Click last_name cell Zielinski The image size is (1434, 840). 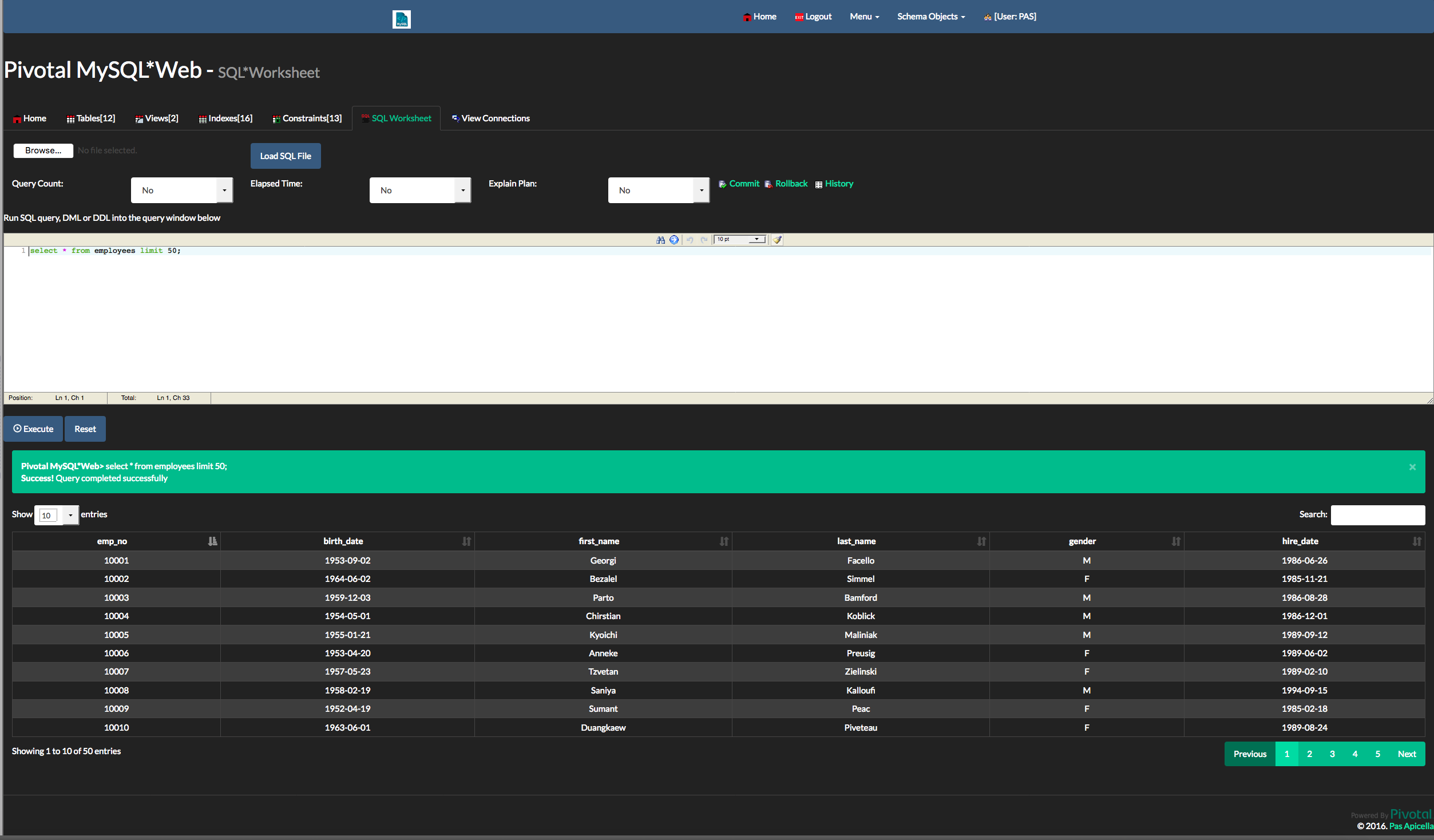point(861,672)
